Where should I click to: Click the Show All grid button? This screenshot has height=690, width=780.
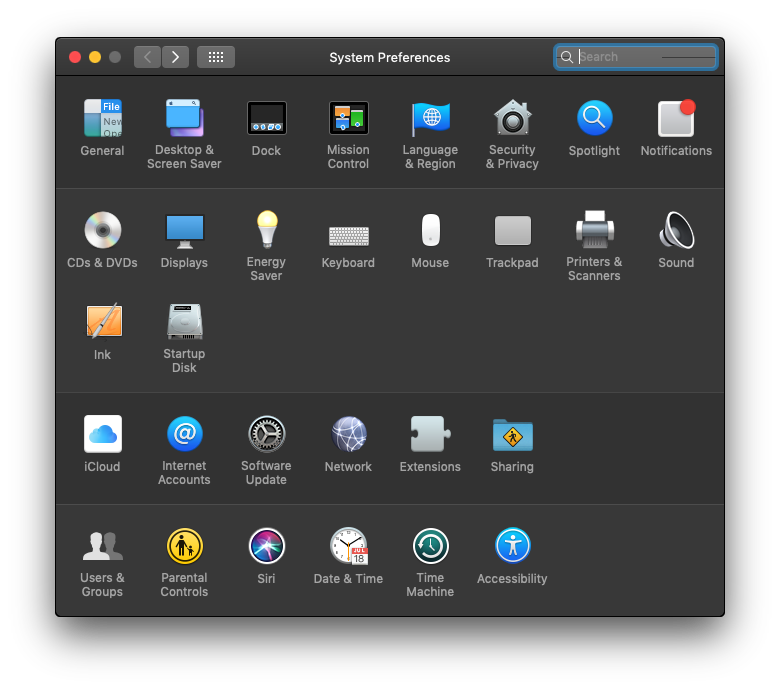click(x=216, y=57)
